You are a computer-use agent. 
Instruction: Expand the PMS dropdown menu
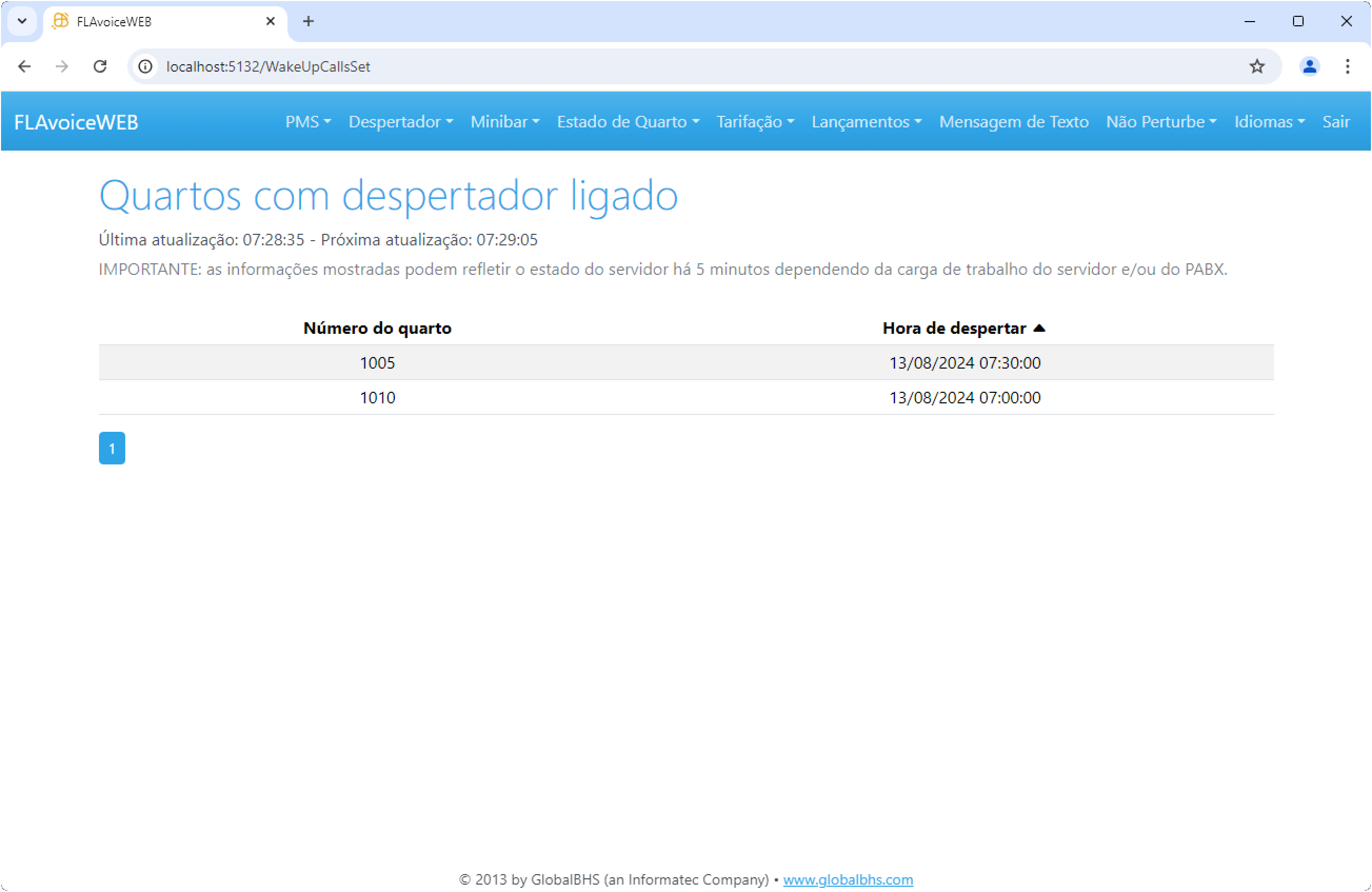(308, 122)
